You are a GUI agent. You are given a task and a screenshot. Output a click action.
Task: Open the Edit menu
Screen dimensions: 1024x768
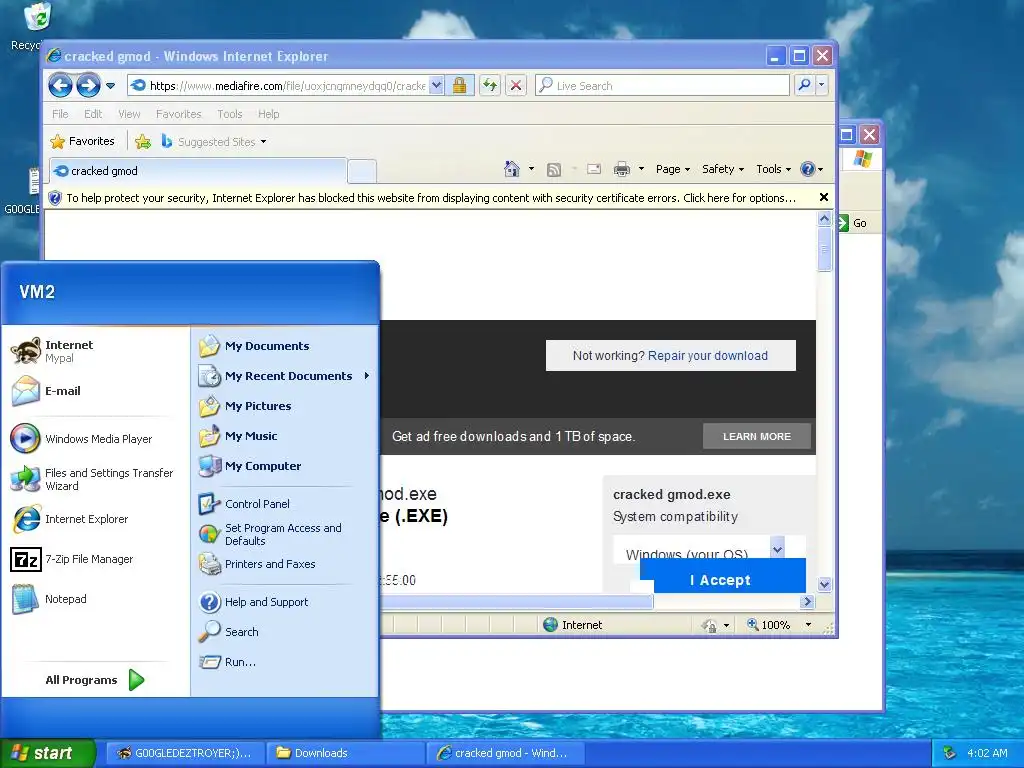93,114
